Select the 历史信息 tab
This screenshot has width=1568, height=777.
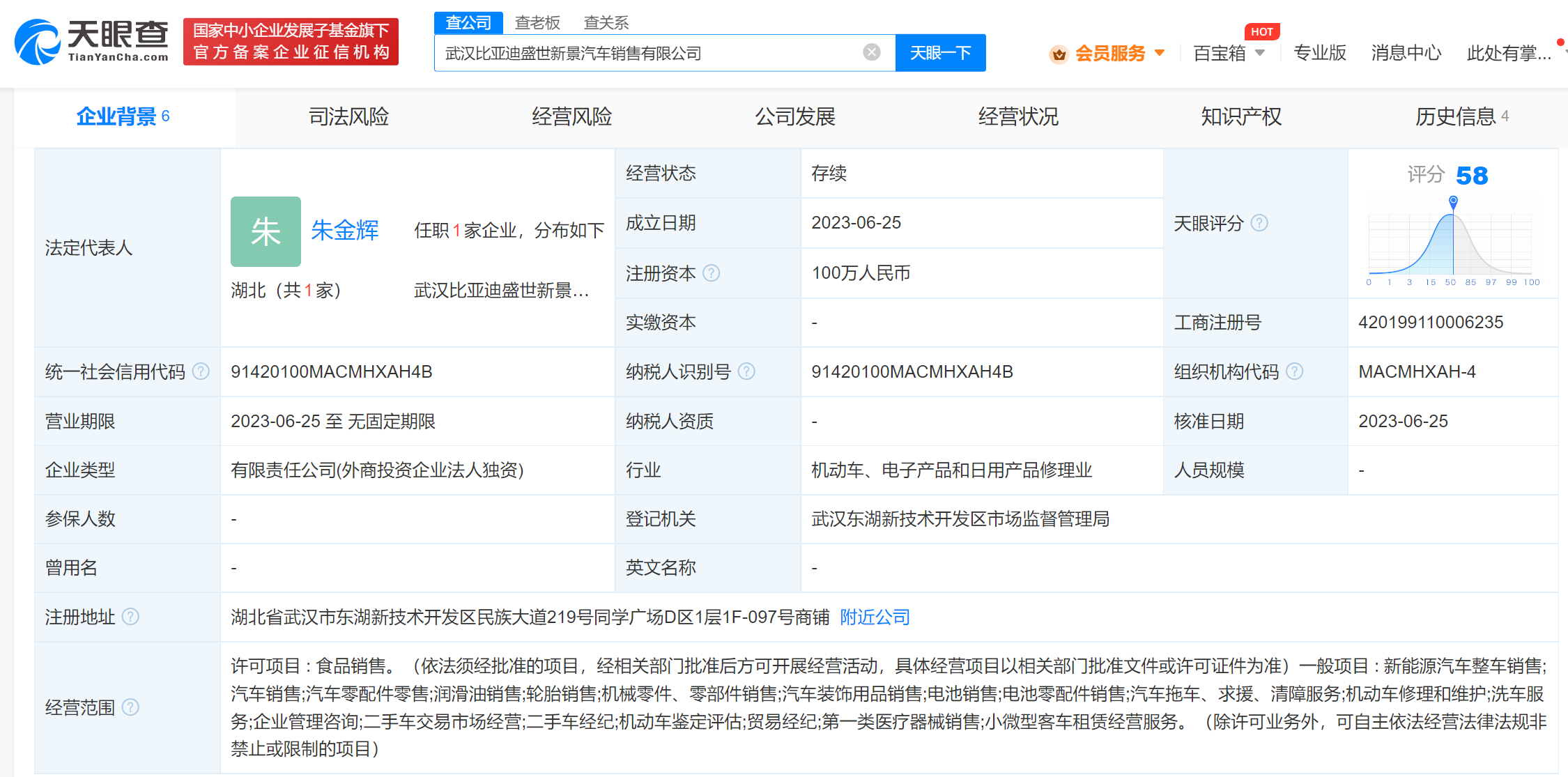(x=1462, y=116)
